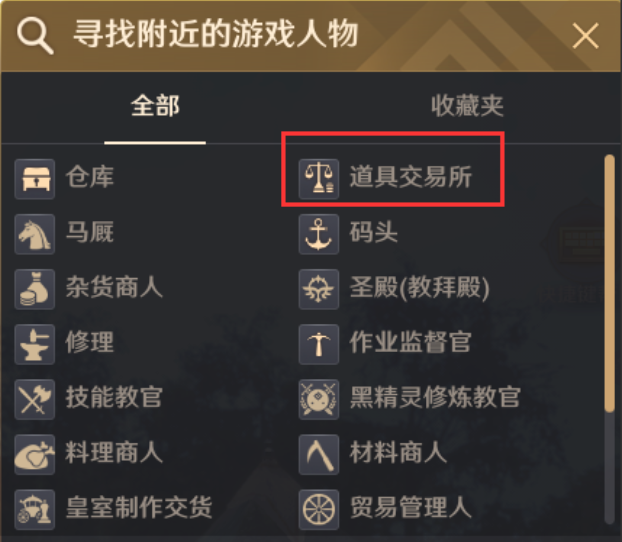Viewport: 622px width, 542px height.
Task: Click the 道具交易所 scales icon
Action: point(319,179)
